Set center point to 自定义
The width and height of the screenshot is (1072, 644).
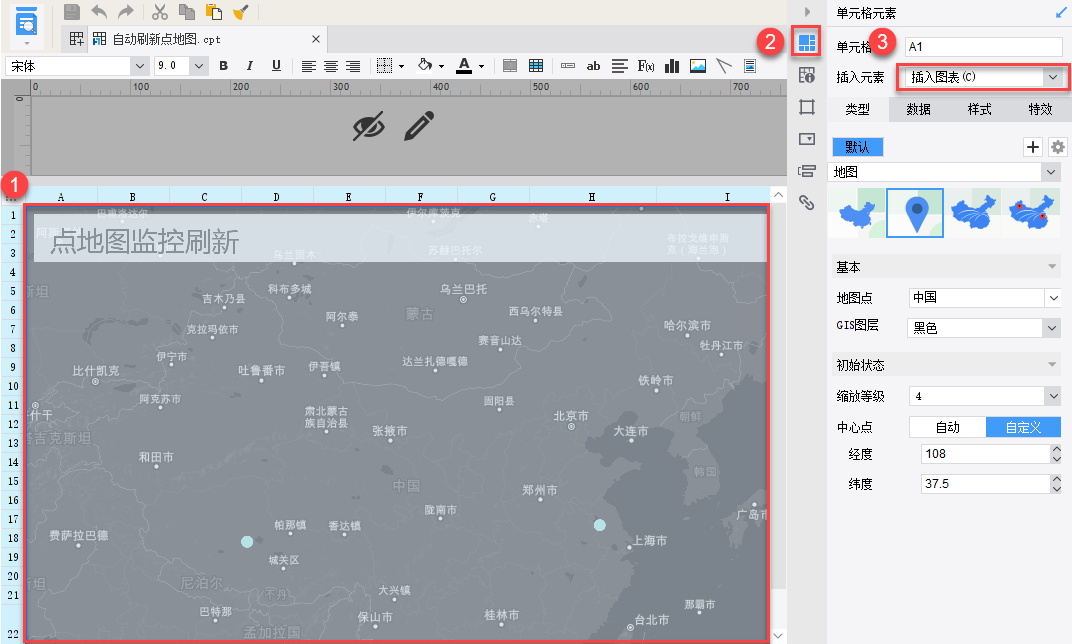pyautogui.click(x=1023, y=427)
